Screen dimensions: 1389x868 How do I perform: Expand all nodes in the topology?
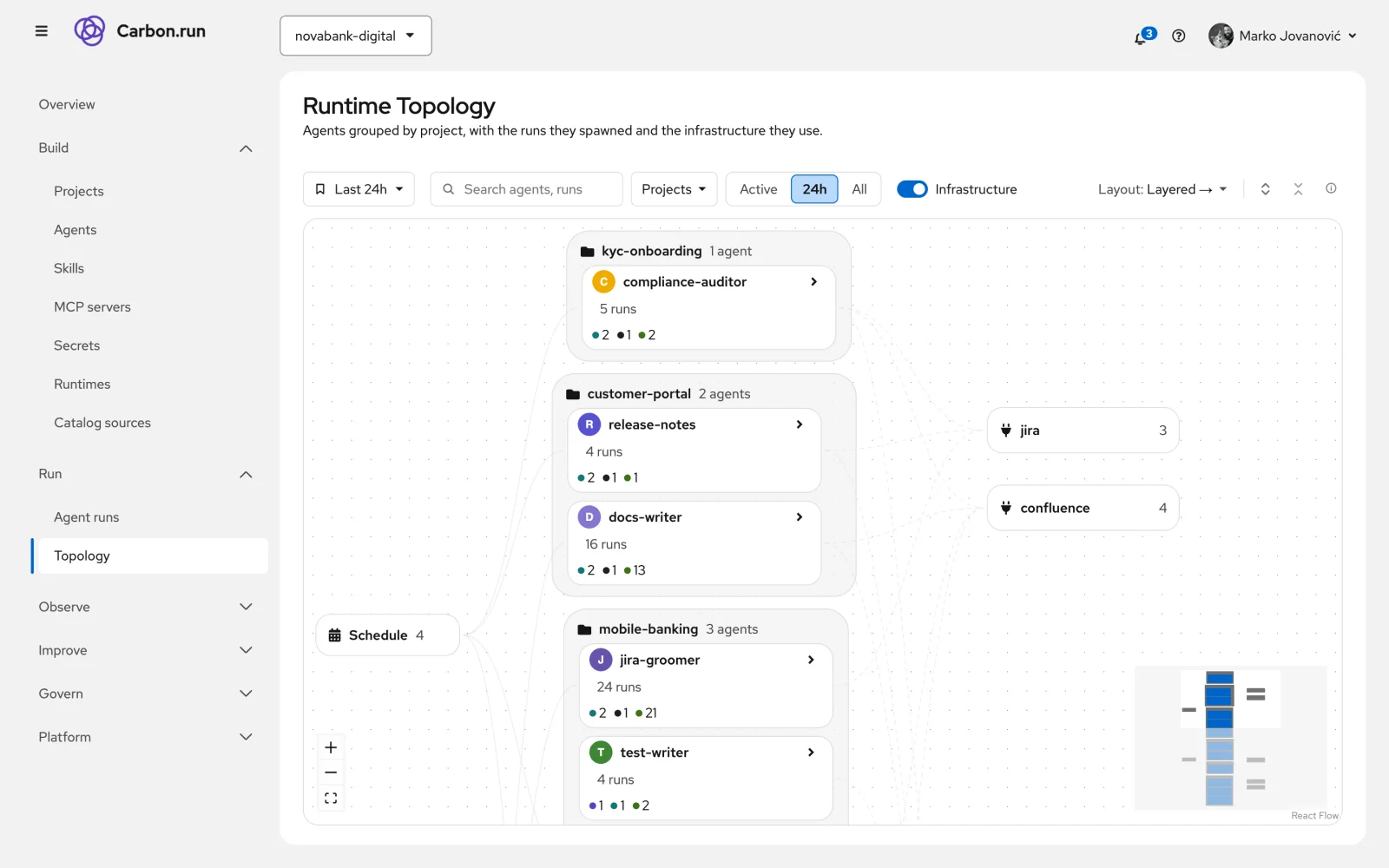(1265, 189)
